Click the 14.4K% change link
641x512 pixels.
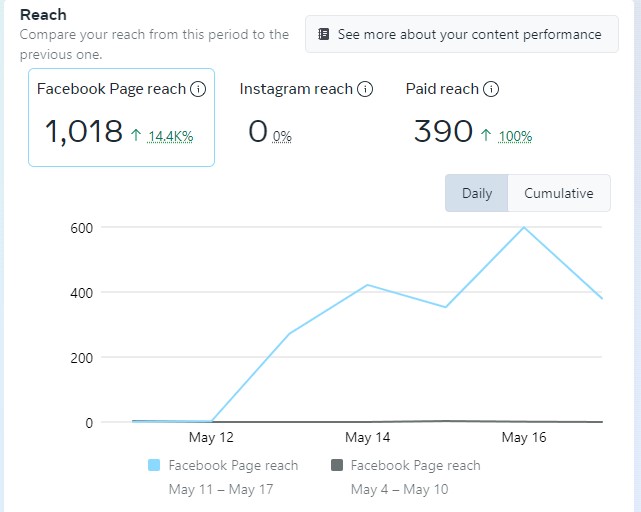[170, 136]
